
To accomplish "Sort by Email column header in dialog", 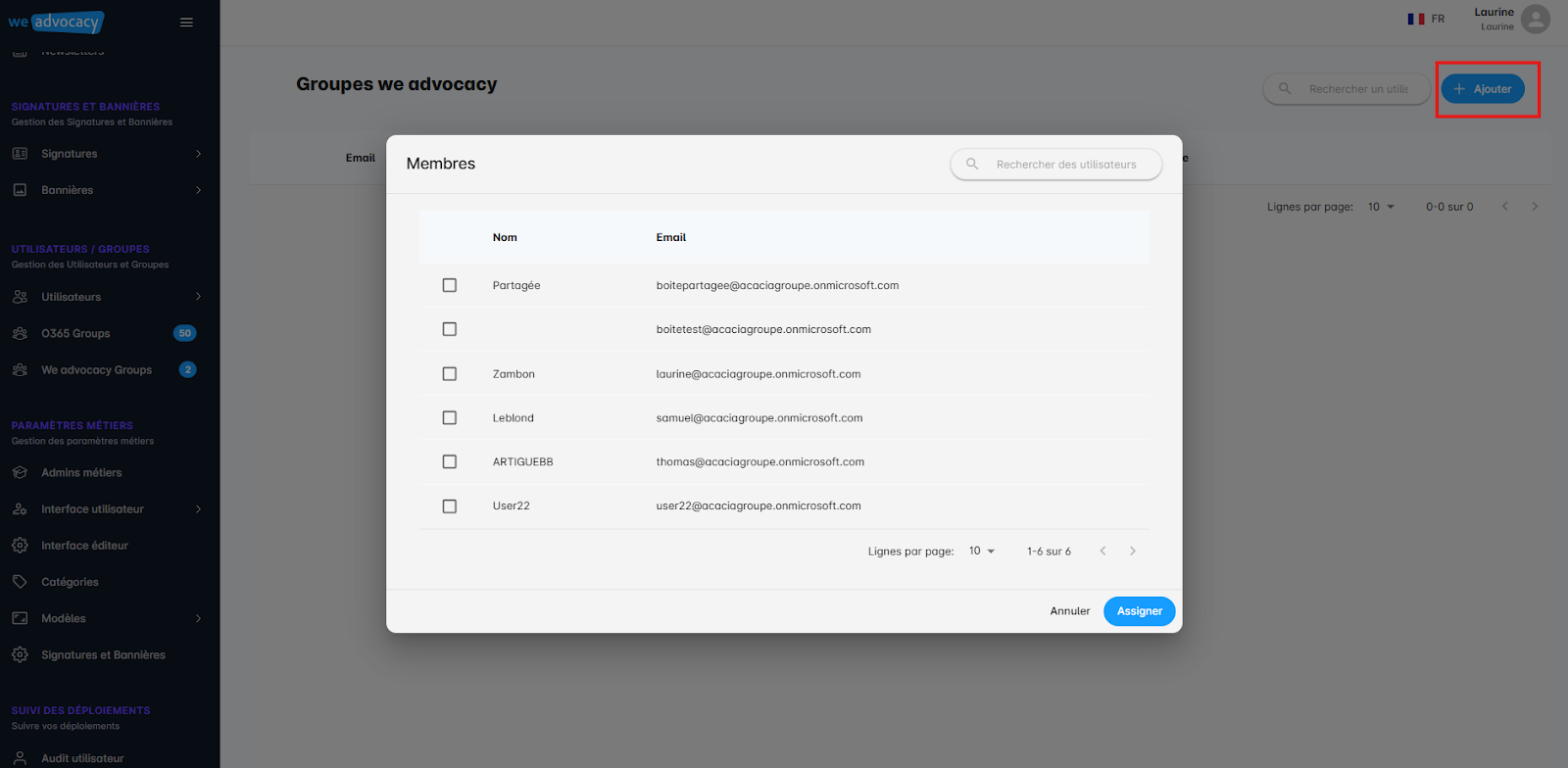I will 671,237.
